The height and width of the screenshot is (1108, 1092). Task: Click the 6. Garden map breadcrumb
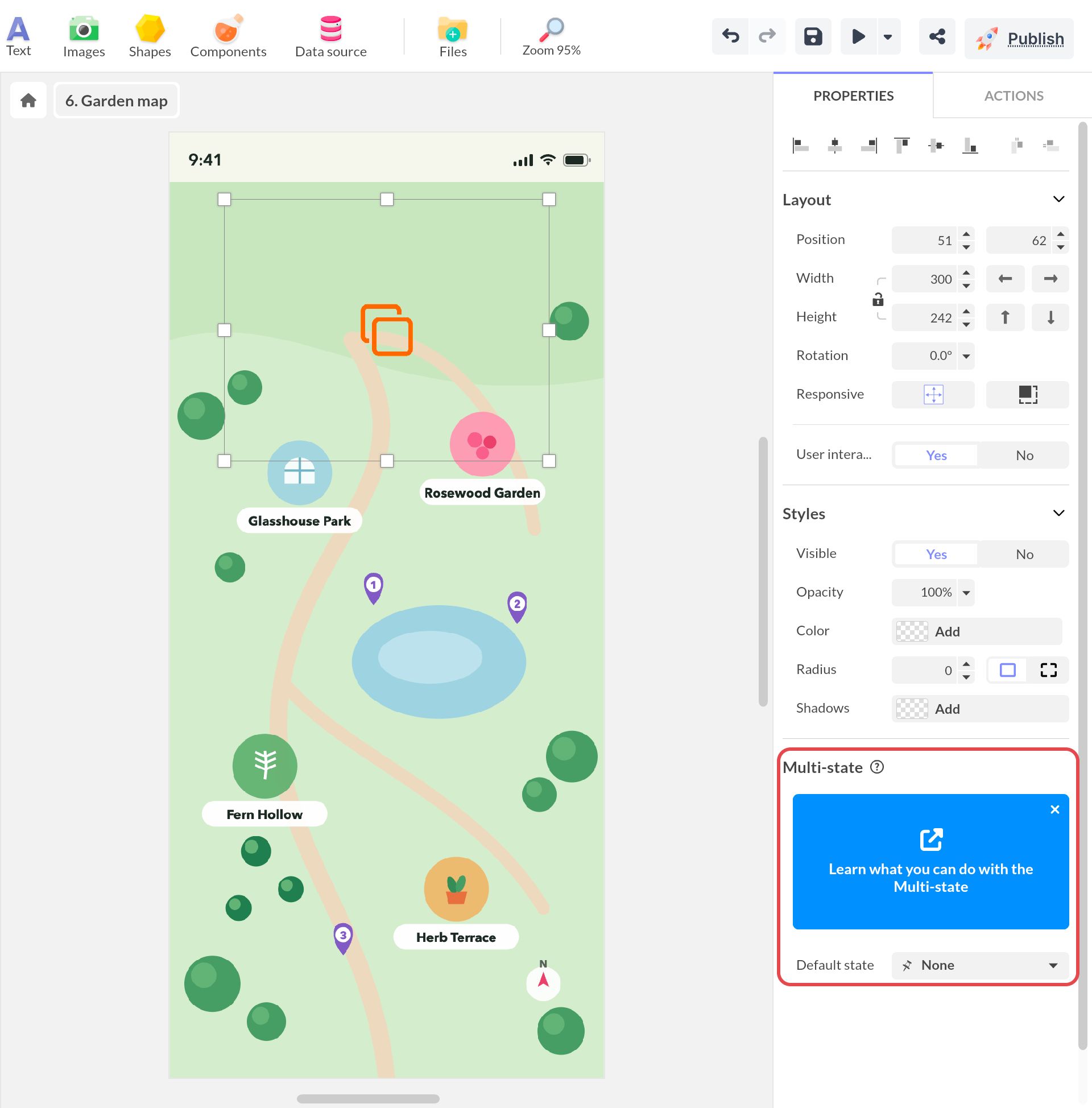click(117, 100)
